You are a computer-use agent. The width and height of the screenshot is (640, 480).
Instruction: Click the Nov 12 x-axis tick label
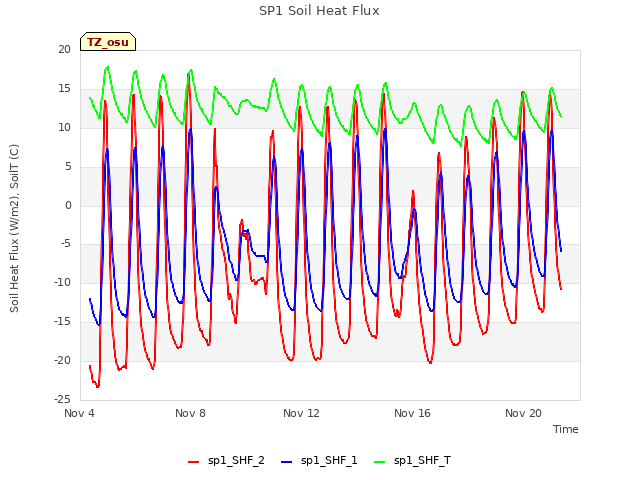coord(301,413)
